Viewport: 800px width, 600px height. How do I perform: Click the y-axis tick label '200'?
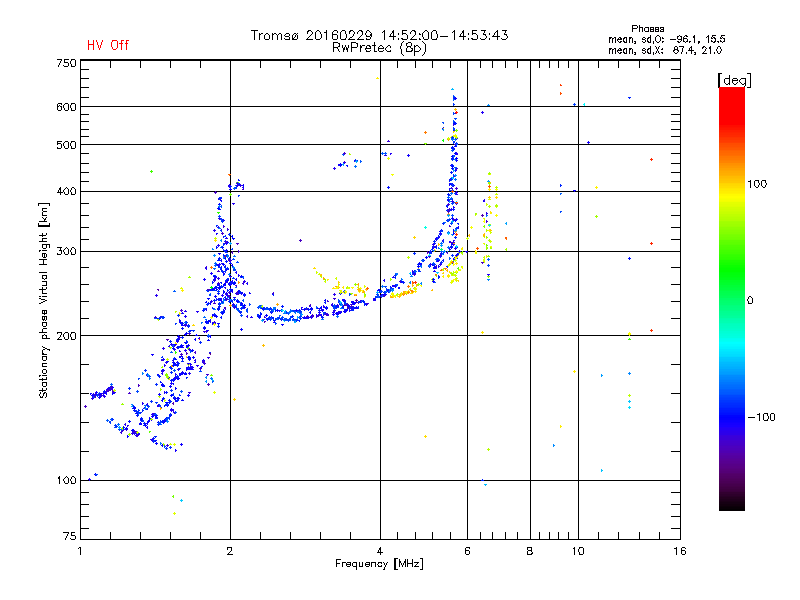66,336
